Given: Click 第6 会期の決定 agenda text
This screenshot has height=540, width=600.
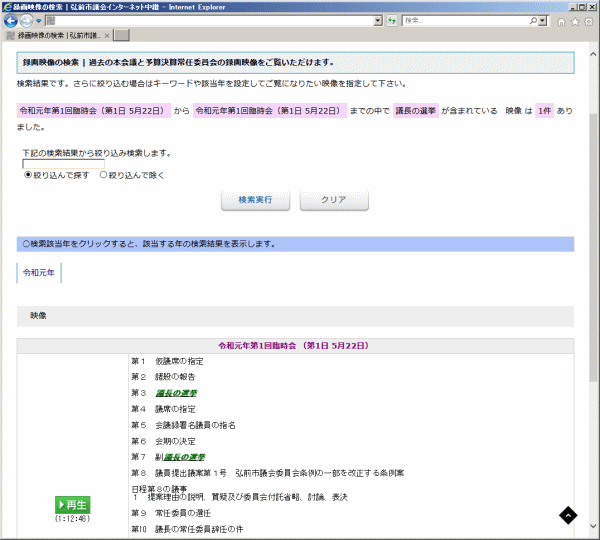Looking at the screenshot, I should (163, 441).
